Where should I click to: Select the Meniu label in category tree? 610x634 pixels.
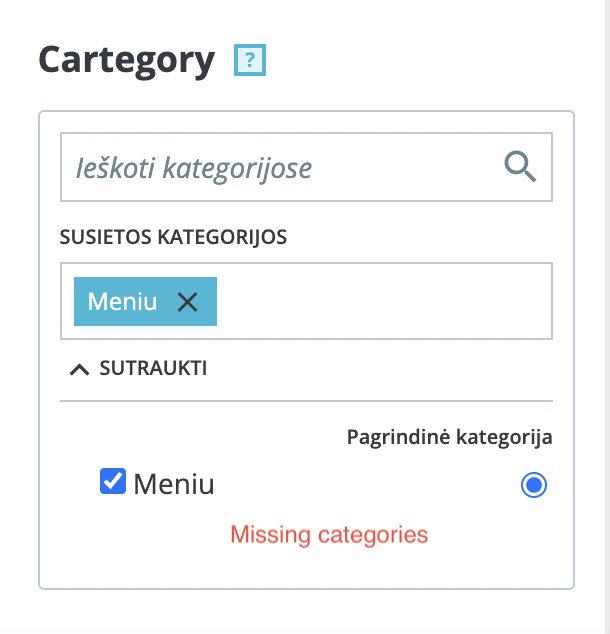174,484
